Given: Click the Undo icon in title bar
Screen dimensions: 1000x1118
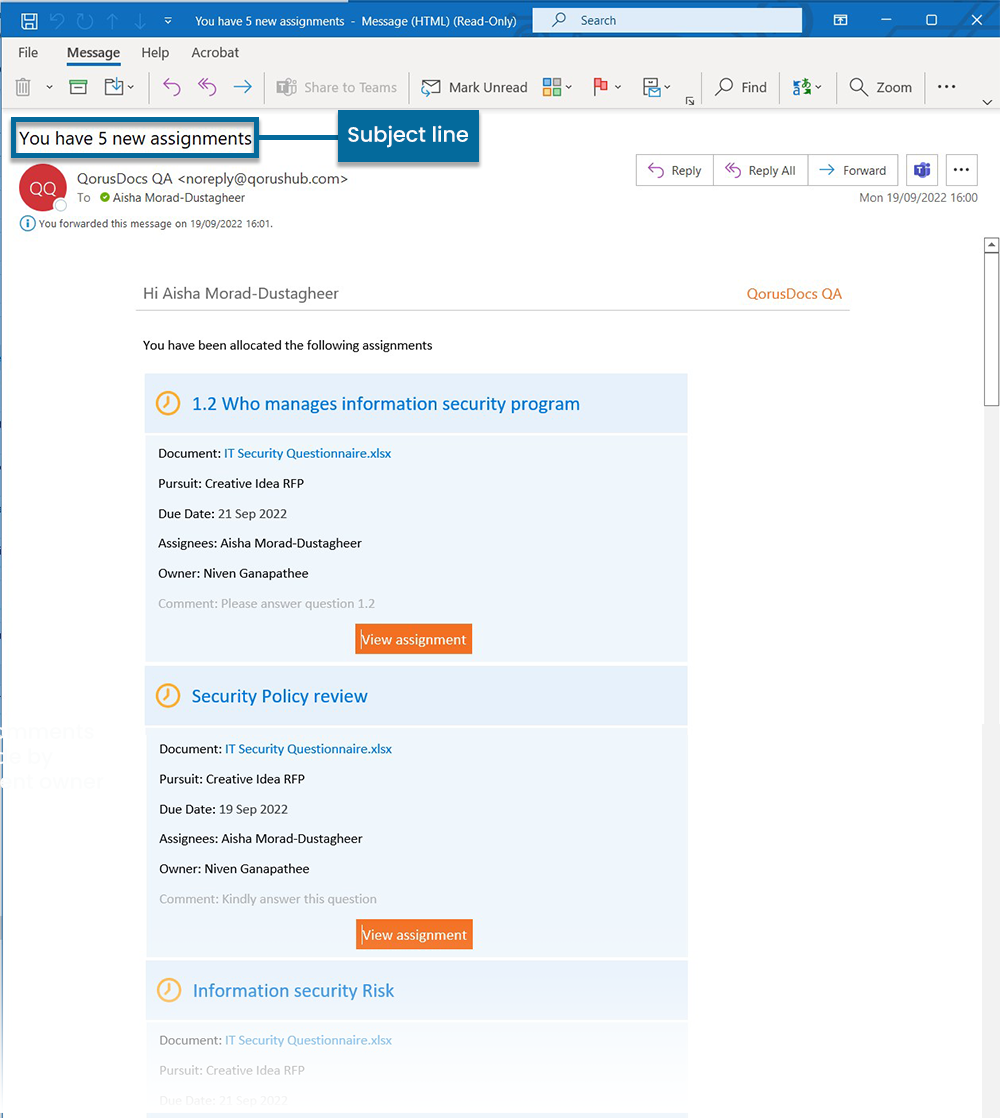Looking at the screenshot, I should [x=57, y=21].
